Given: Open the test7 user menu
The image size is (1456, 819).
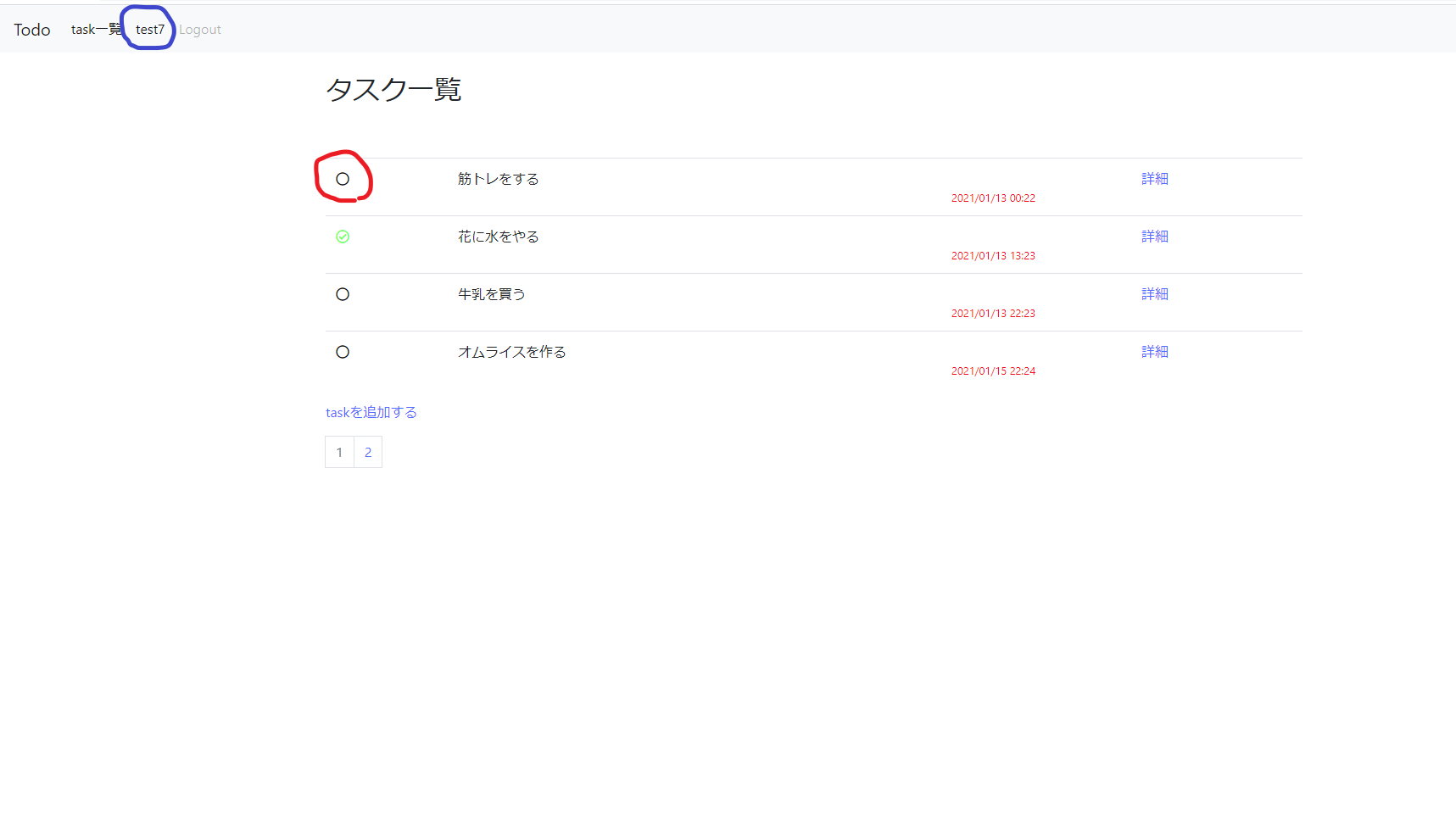Looking at the screenshot, I should (149, 29).
